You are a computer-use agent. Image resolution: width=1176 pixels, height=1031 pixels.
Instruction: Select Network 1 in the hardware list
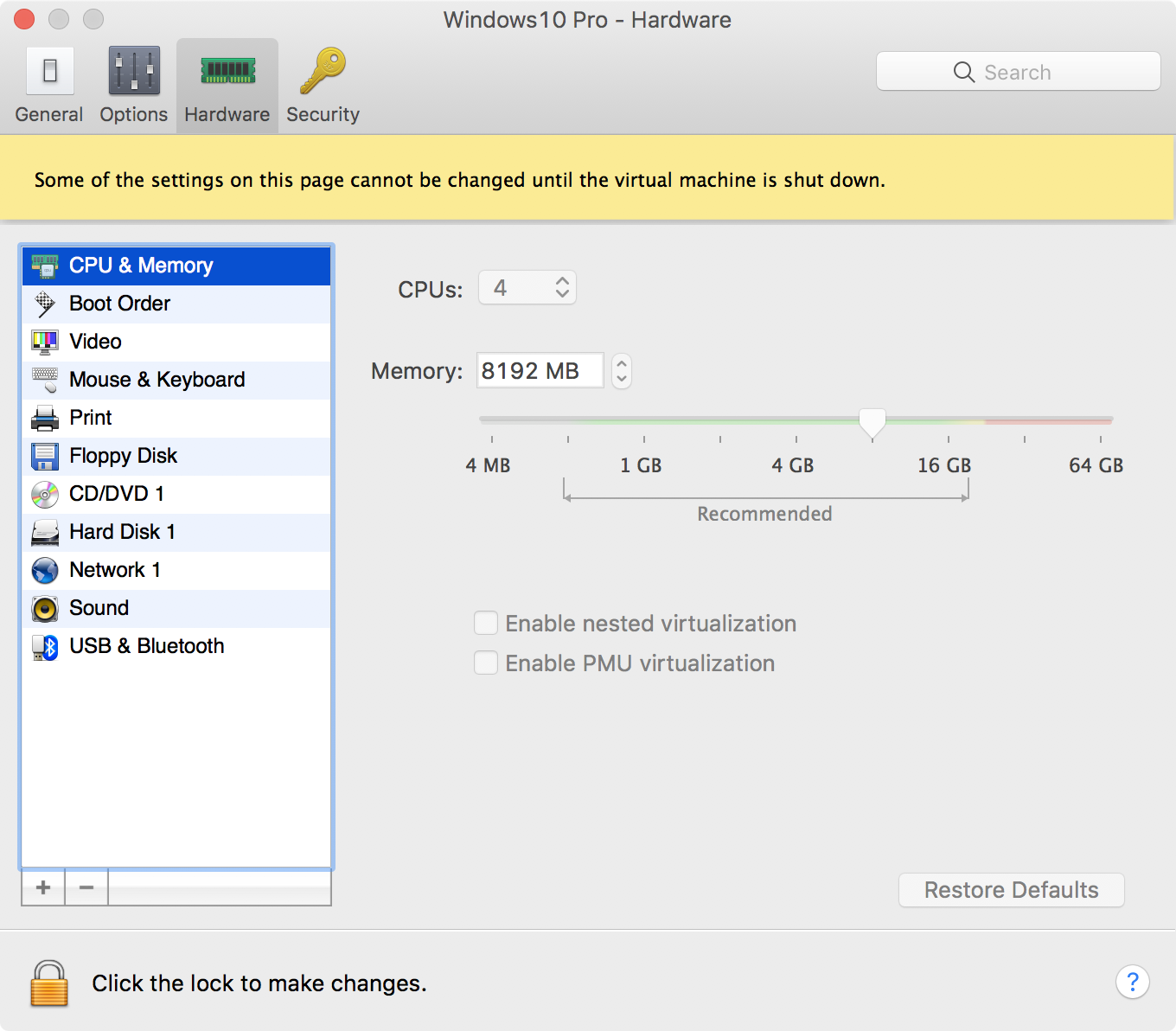(x=176, y=570)
